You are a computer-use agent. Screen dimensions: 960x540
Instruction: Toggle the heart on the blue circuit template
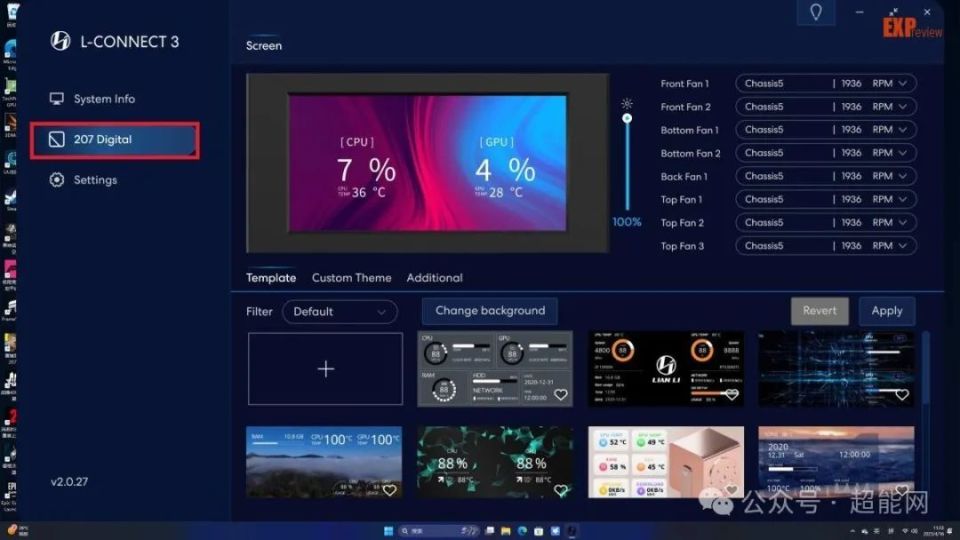tap(901, 395)
